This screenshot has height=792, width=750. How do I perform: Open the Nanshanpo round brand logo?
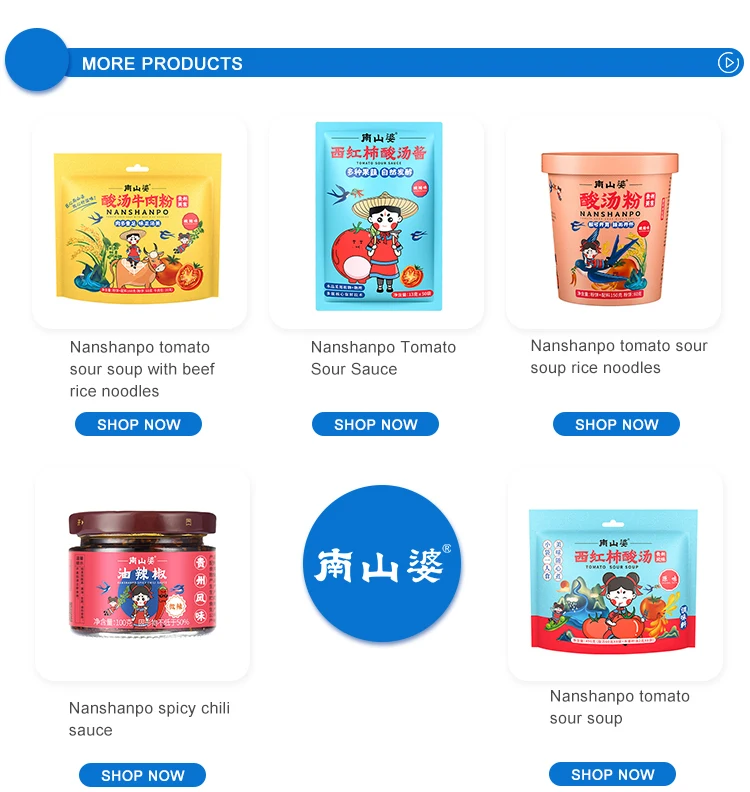381,563
